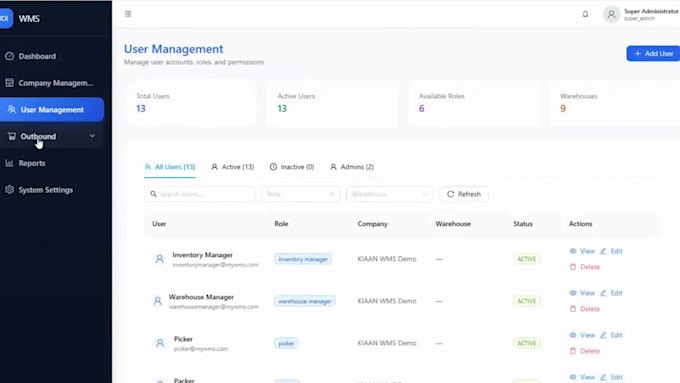Click the warehouse manager role tag

point(304,301)
